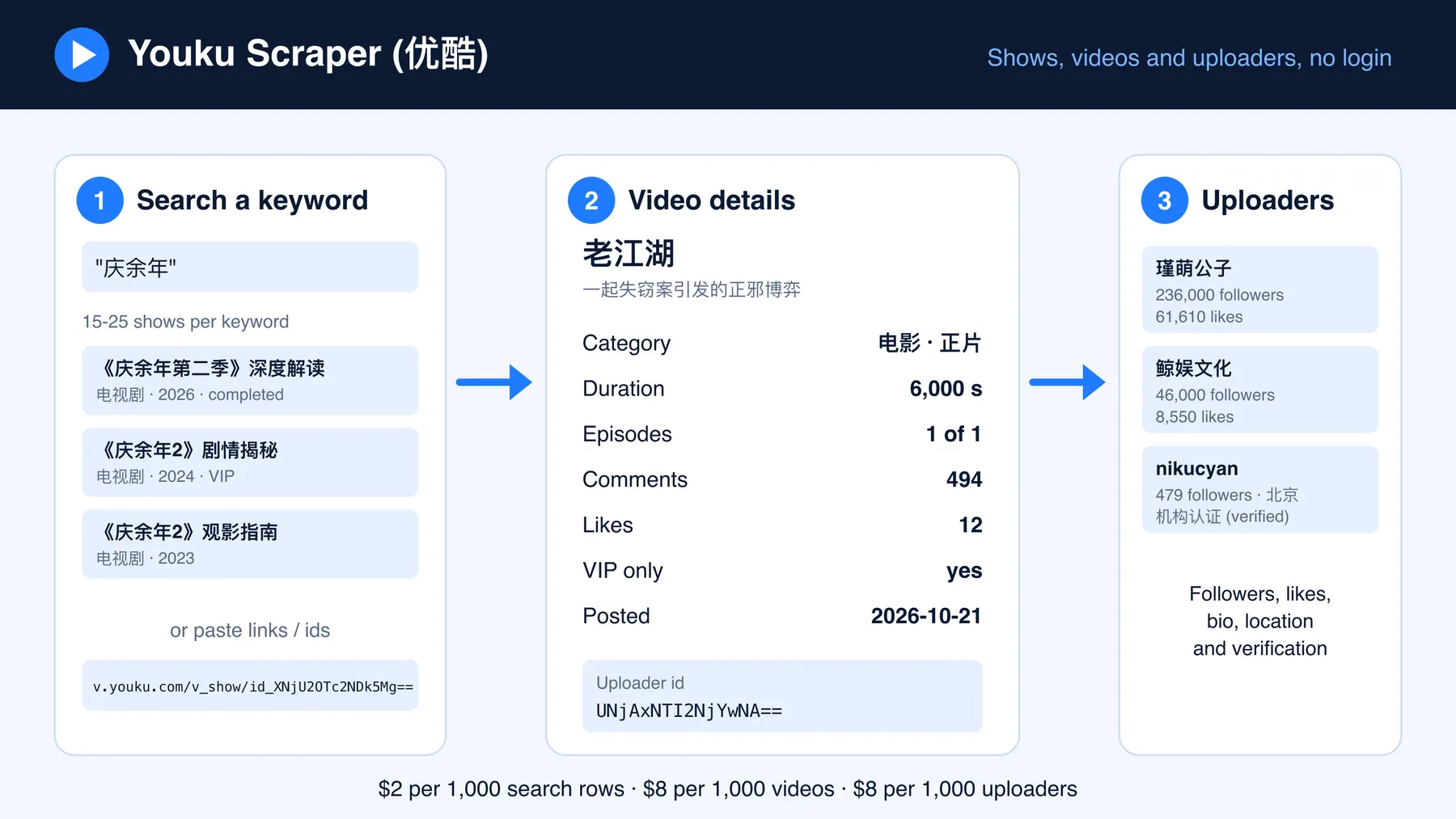Open the 鲸娱文化 uploader card
The image size is (1456, 819).
(x=1260, y=390)
